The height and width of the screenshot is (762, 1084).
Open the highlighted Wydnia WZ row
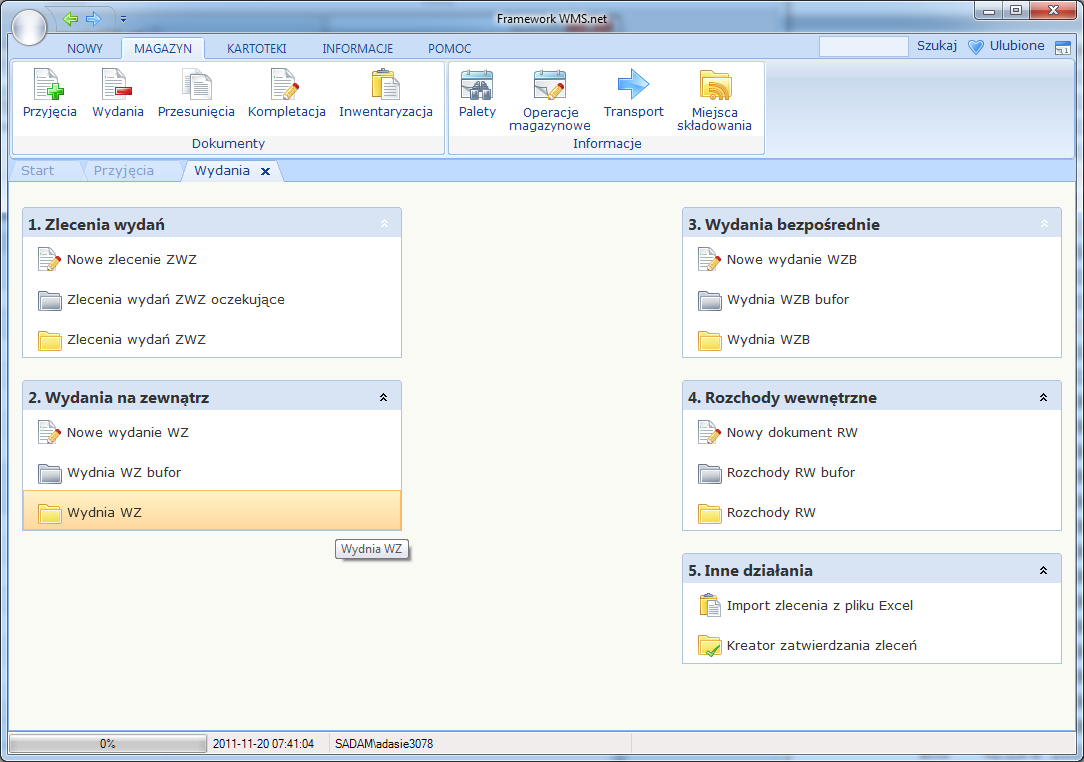(x=212, y=510)
